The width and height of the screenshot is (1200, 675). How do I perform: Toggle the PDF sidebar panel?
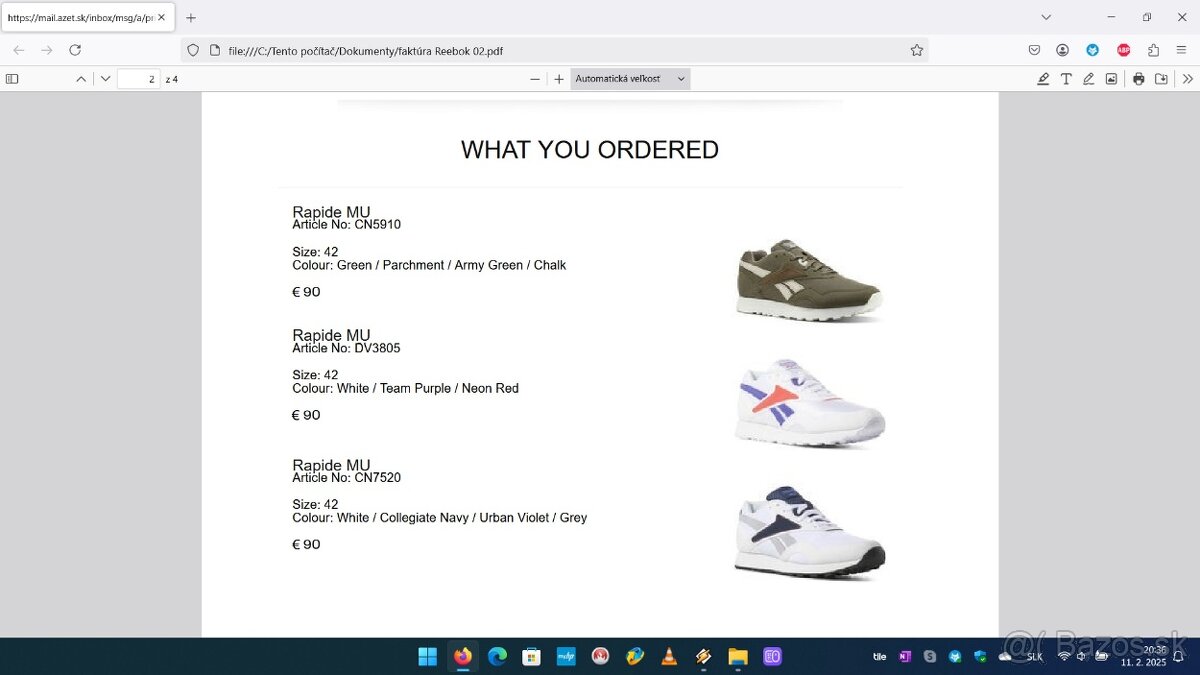tap(12, 79)
